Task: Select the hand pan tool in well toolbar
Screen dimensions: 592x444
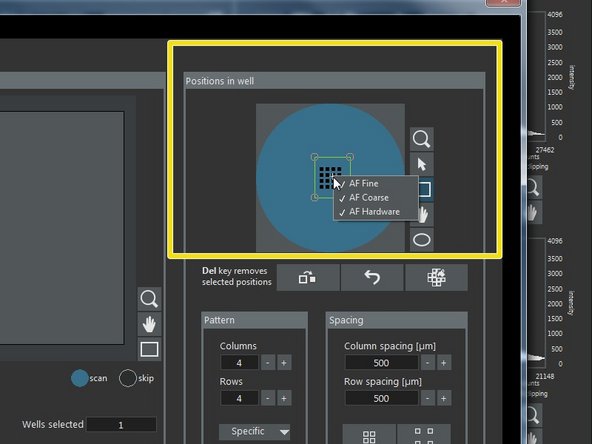Action: tap(424, 214)
